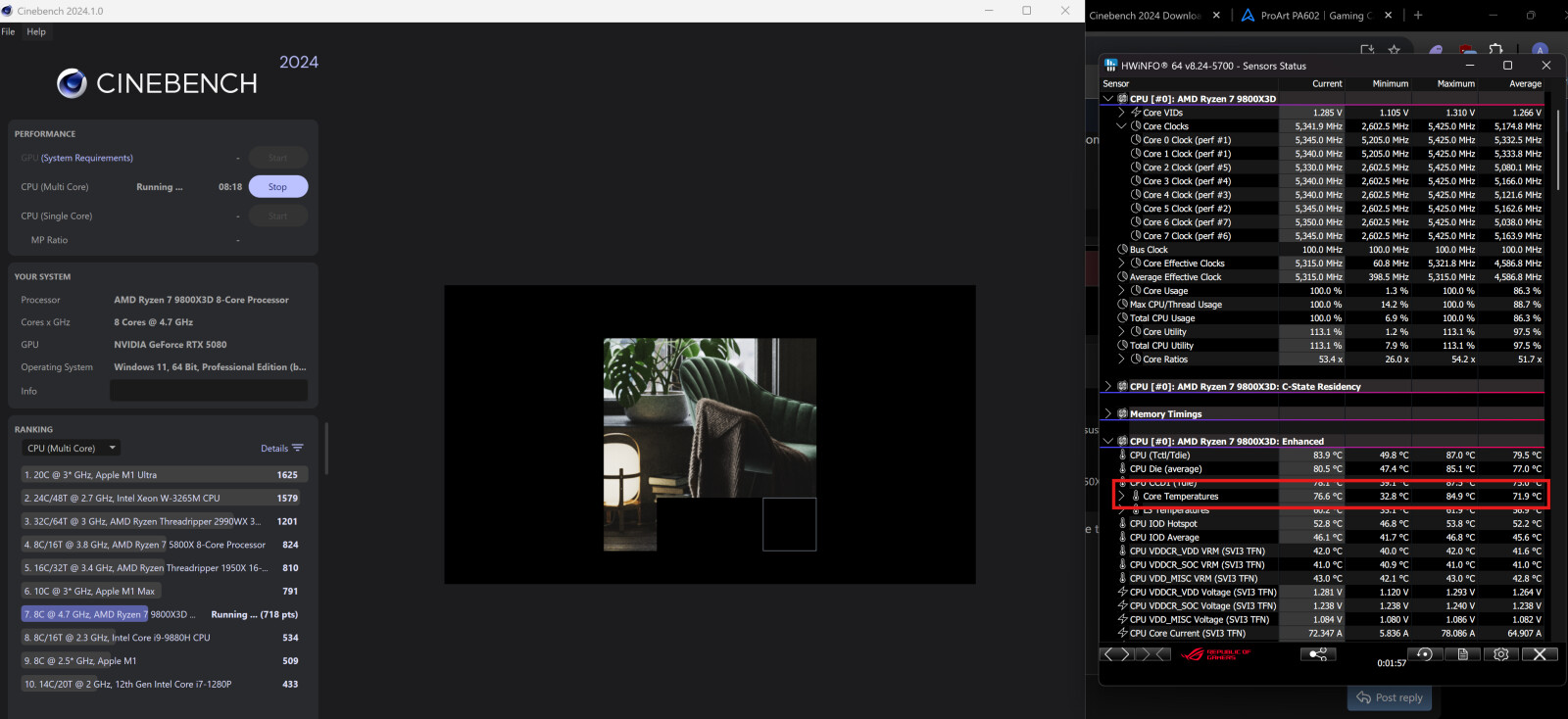Select the Ryzen 7 5800X ranking row
The width and height of the screenshot is (1568, 719).
tap(165, 545)
